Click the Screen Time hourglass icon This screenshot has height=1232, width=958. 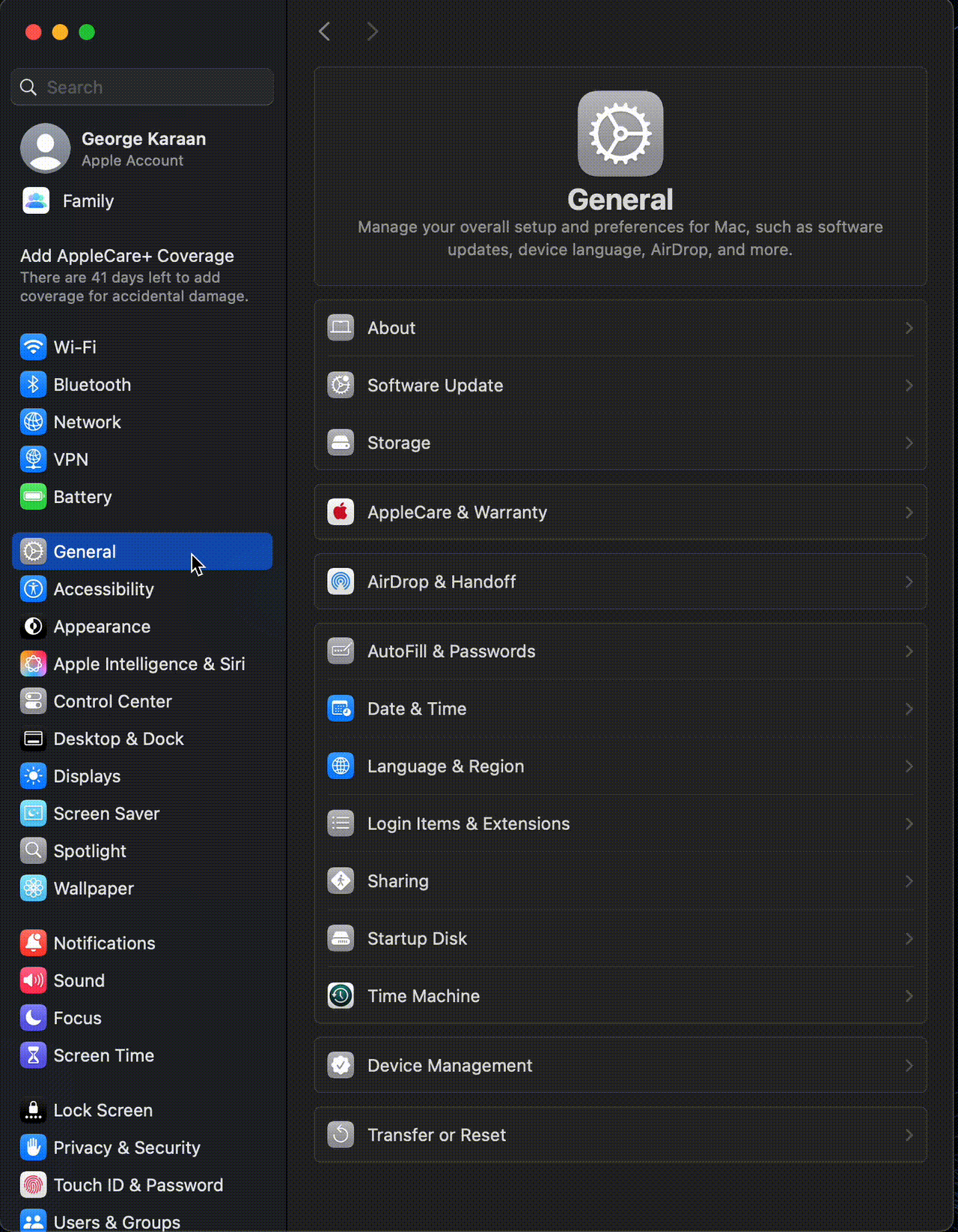(33, 1055)
